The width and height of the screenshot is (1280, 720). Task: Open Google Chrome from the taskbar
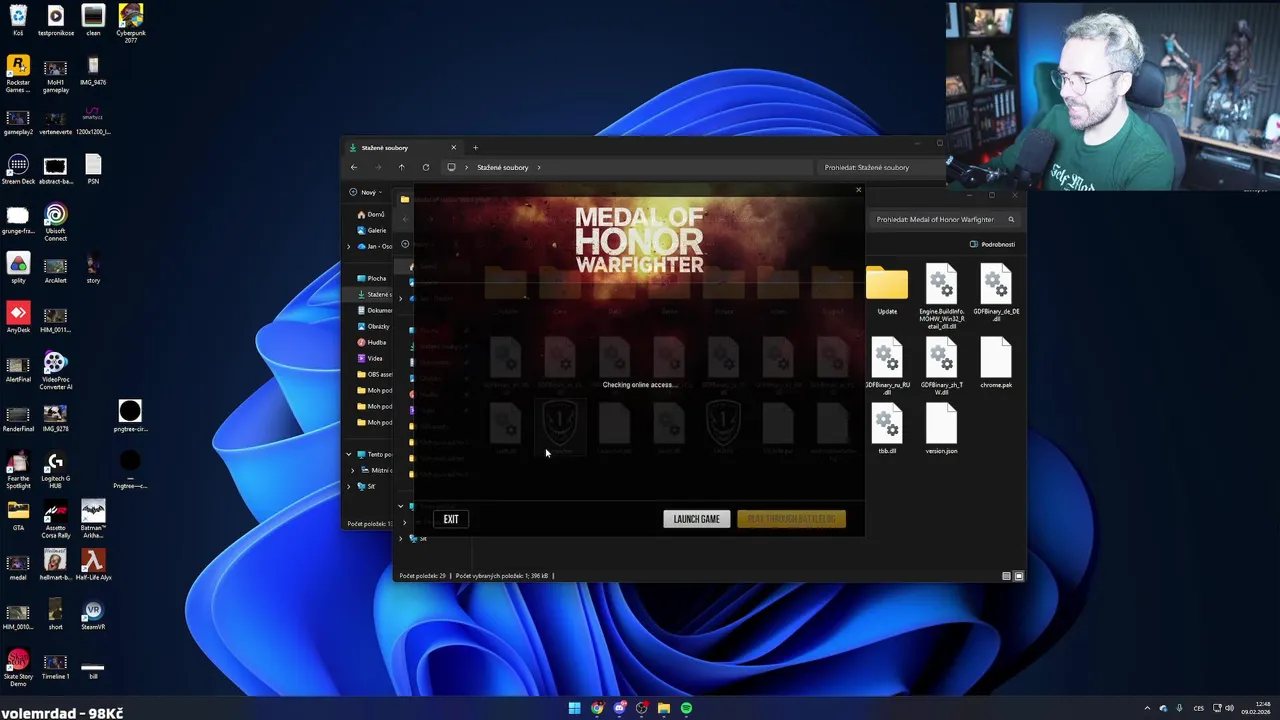coord(597,708)
